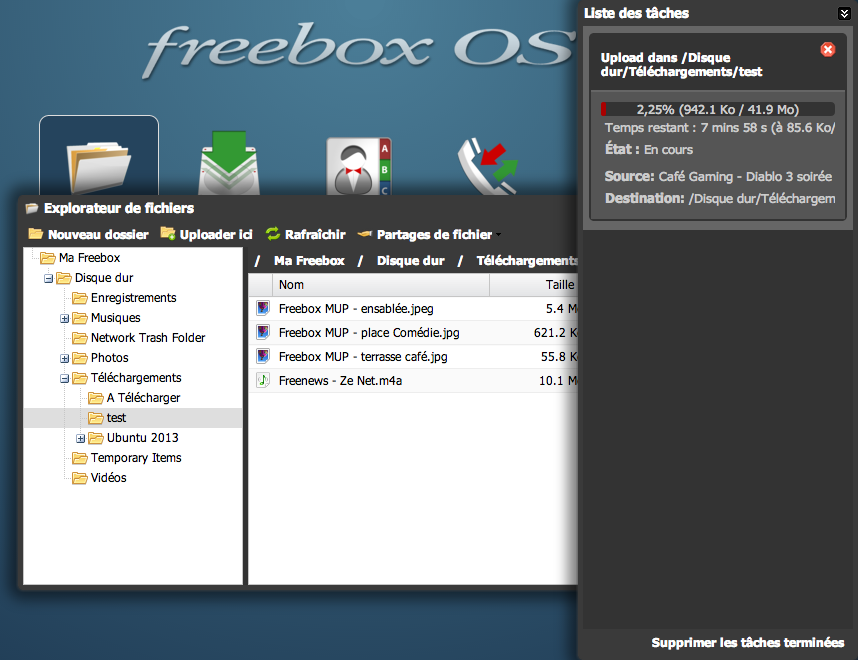Click the A Télécharger folder icon
The height and width of the screenshot is (660, 858).
pyautogui.click(x=96, y=398)
